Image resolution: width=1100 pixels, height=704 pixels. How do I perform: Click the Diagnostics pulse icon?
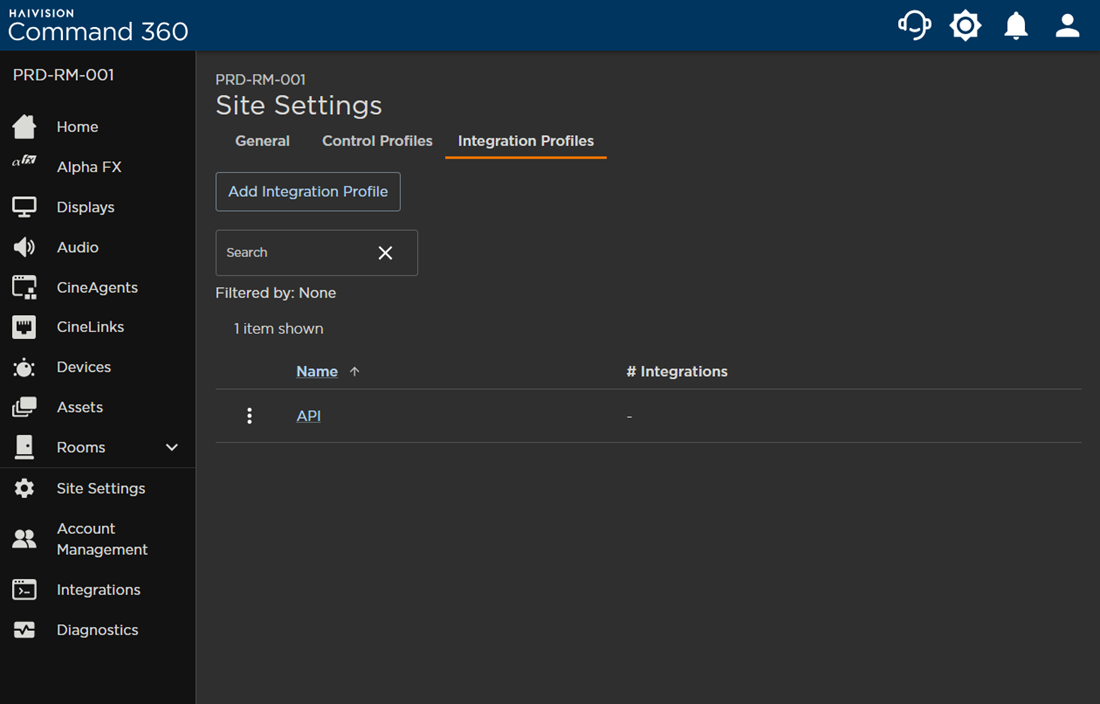[x=25, y=630]
